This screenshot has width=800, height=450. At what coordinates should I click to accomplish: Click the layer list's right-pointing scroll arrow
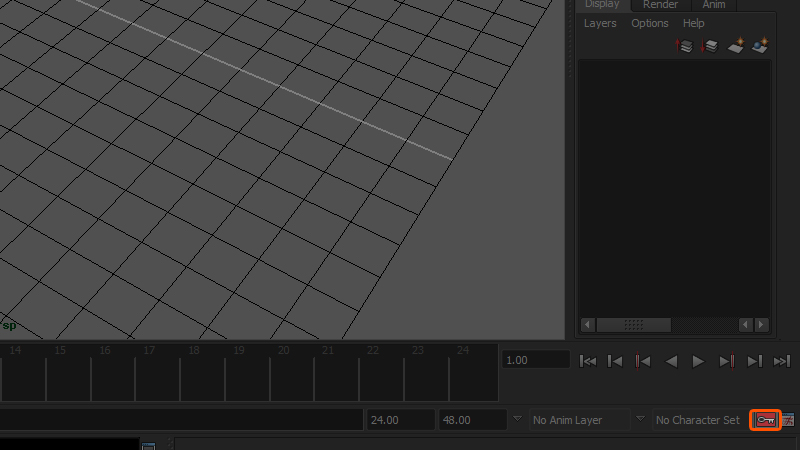762,325
